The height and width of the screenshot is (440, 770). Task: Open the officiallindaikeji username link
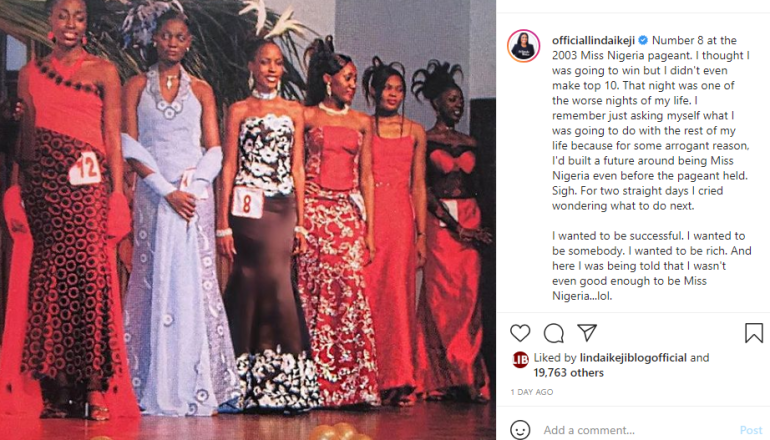tap(593, 40)
